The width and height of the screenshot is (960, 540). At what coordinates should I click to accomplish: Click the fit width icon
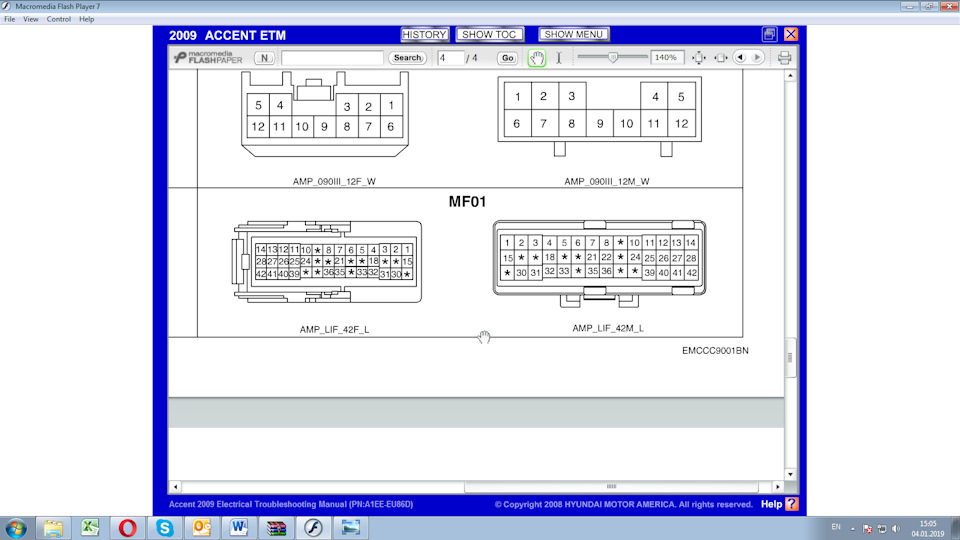pos(721,58)
